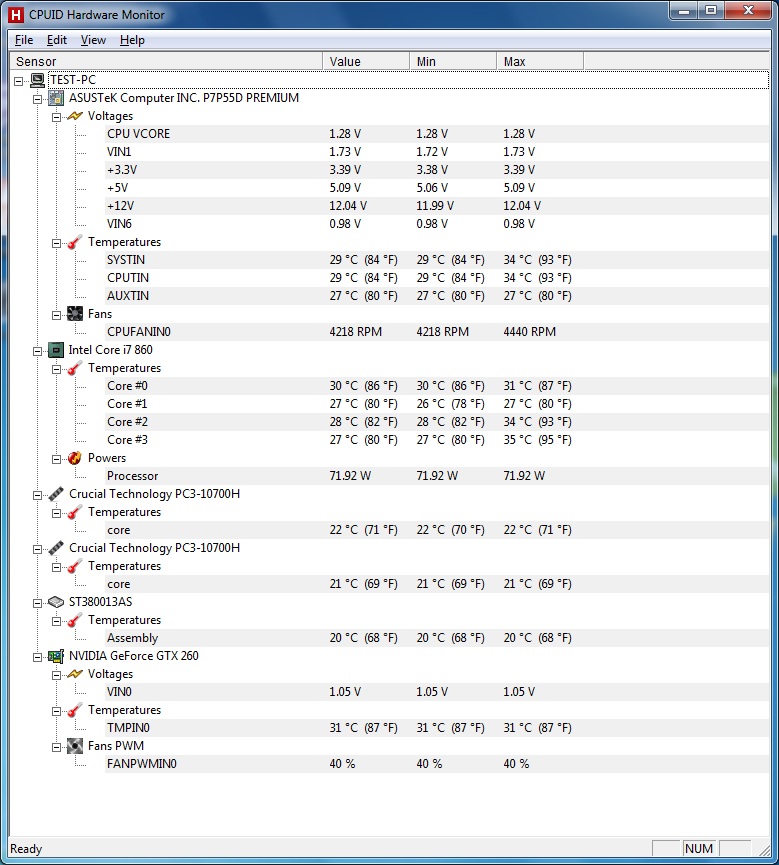This screenshot has height=865, width=779.
Task: Click the ST380013AS Temperatures thermometer icon
Action: (75, 621)
